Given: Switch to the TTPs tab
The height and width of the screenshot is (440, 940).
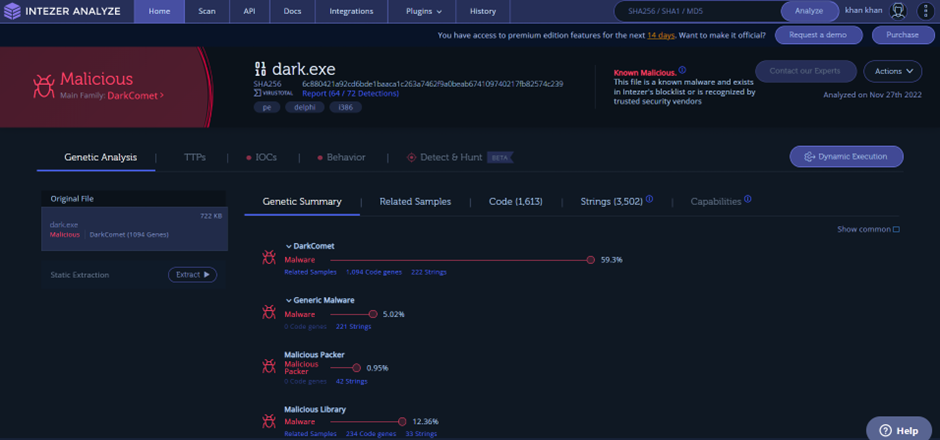Looking at the screenshot, I should pos(195,158).
